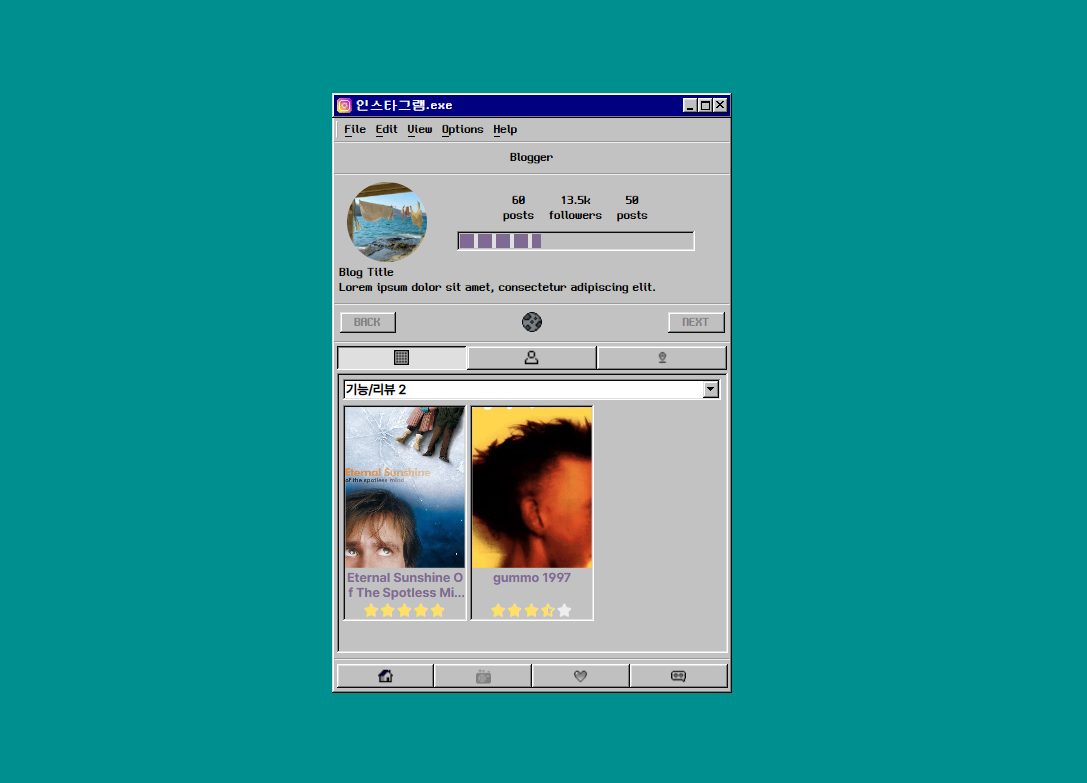Open the heart likes icon
The width and height of the screenshot is (1087, 783).
coord(581,676)
